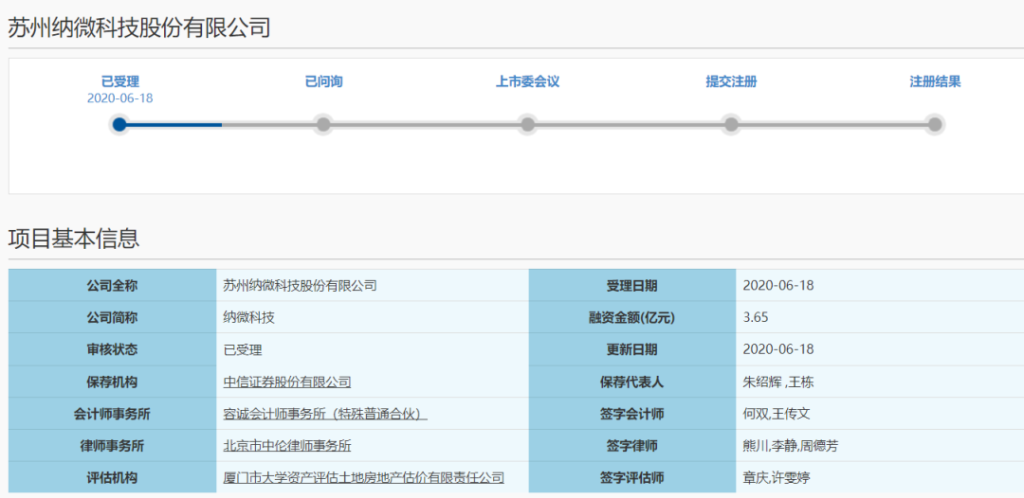Click the 保荐代表人 row header
This screenshot has height=498, width=1024.
632,382
